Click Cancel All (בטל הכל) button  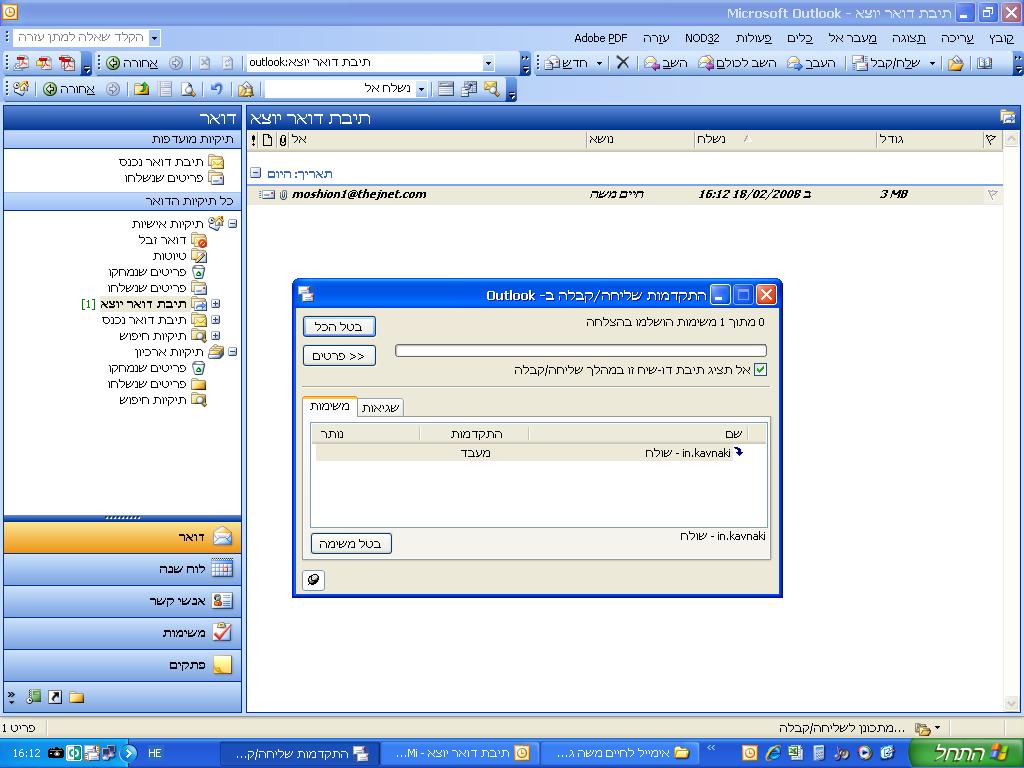(339, 327)
